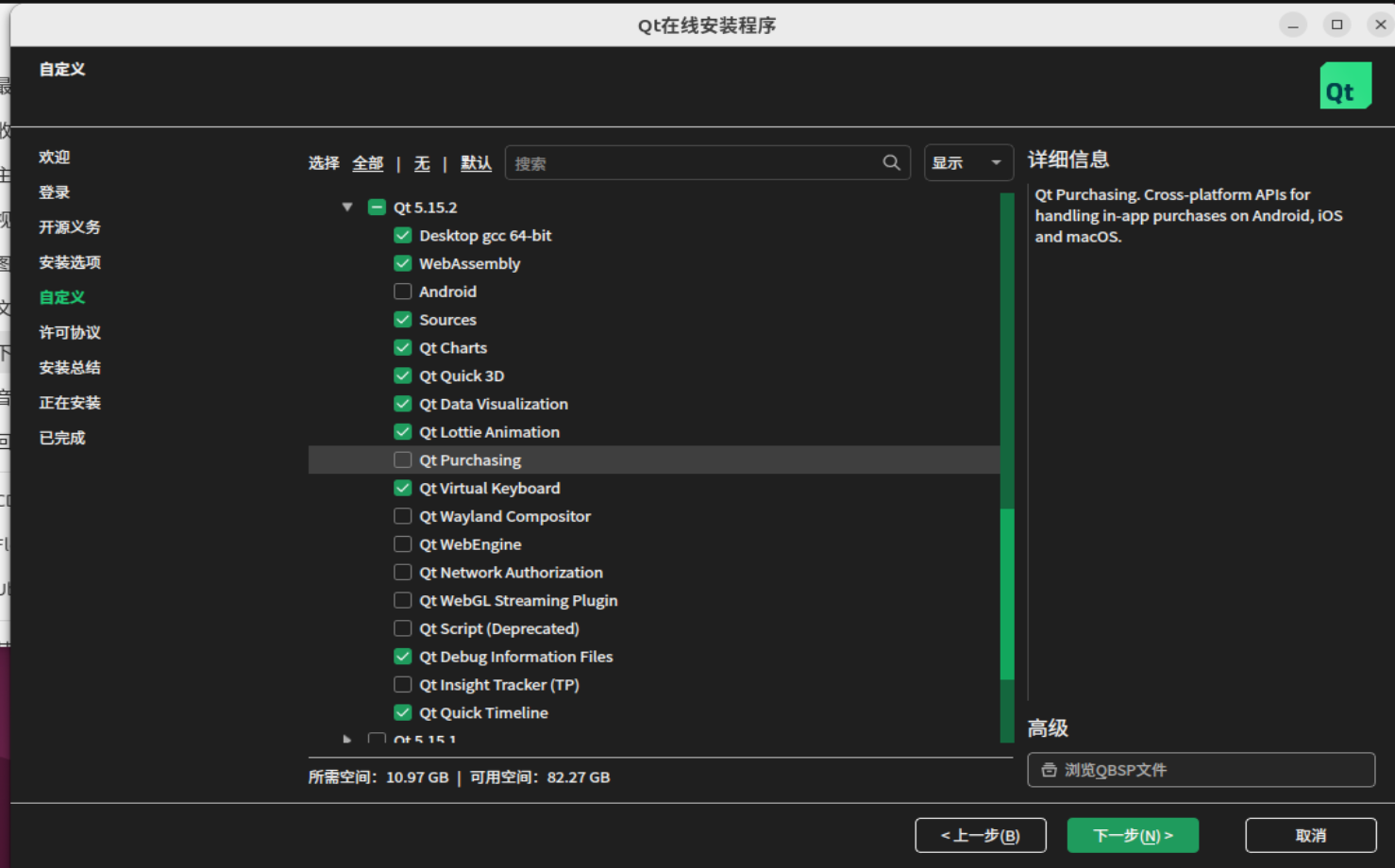Click the file icon inside 浏览QBSP文件
Screen dimensions: 1395x868
[x=1049, y=769]
